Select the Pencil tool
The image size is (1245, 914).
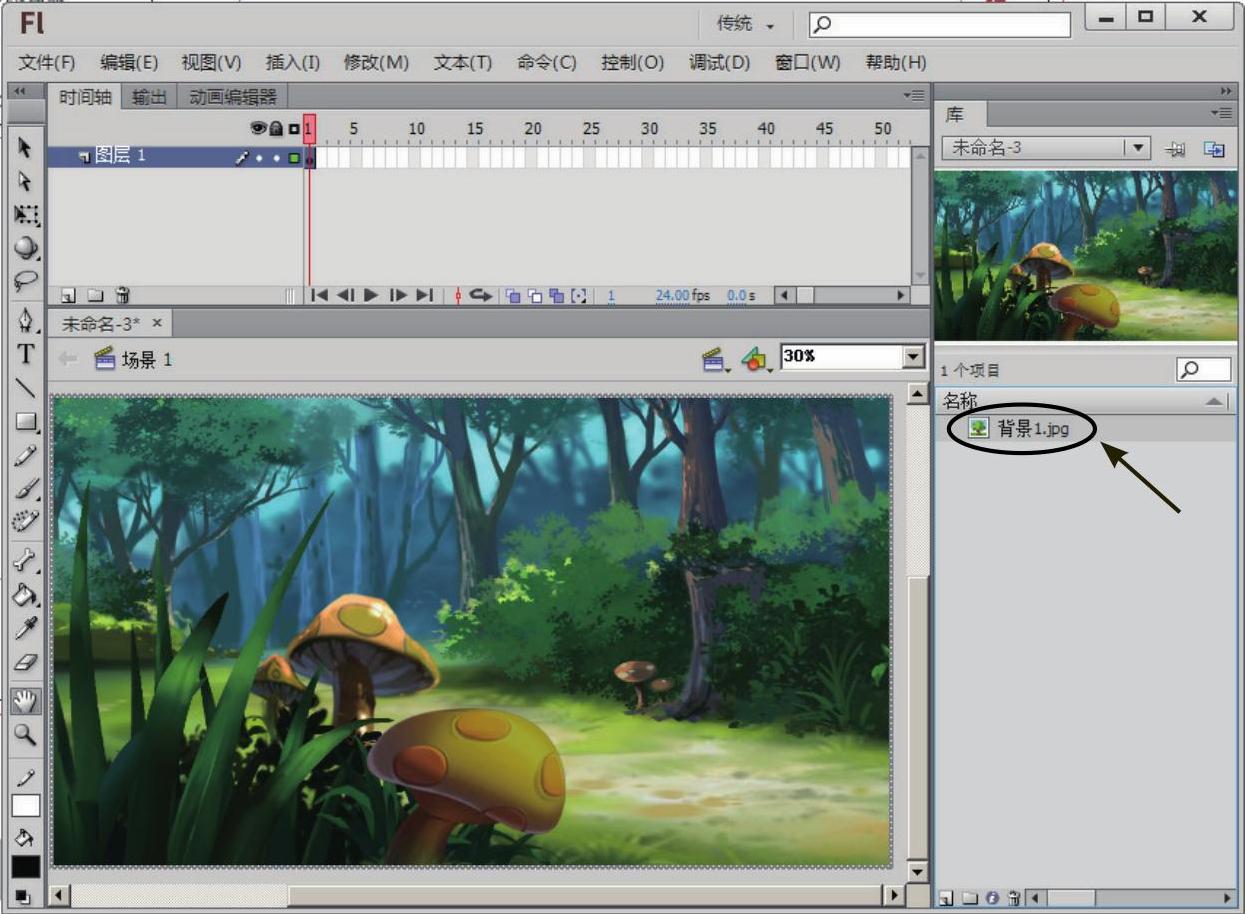tap(26, 455)
